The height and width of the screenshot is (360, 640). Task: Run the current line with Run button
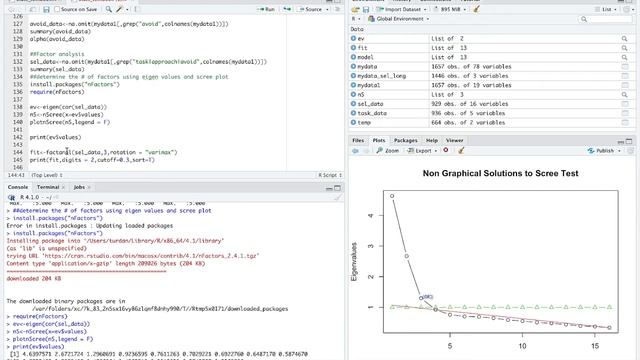pyautogui.click(x=266, y=9)
